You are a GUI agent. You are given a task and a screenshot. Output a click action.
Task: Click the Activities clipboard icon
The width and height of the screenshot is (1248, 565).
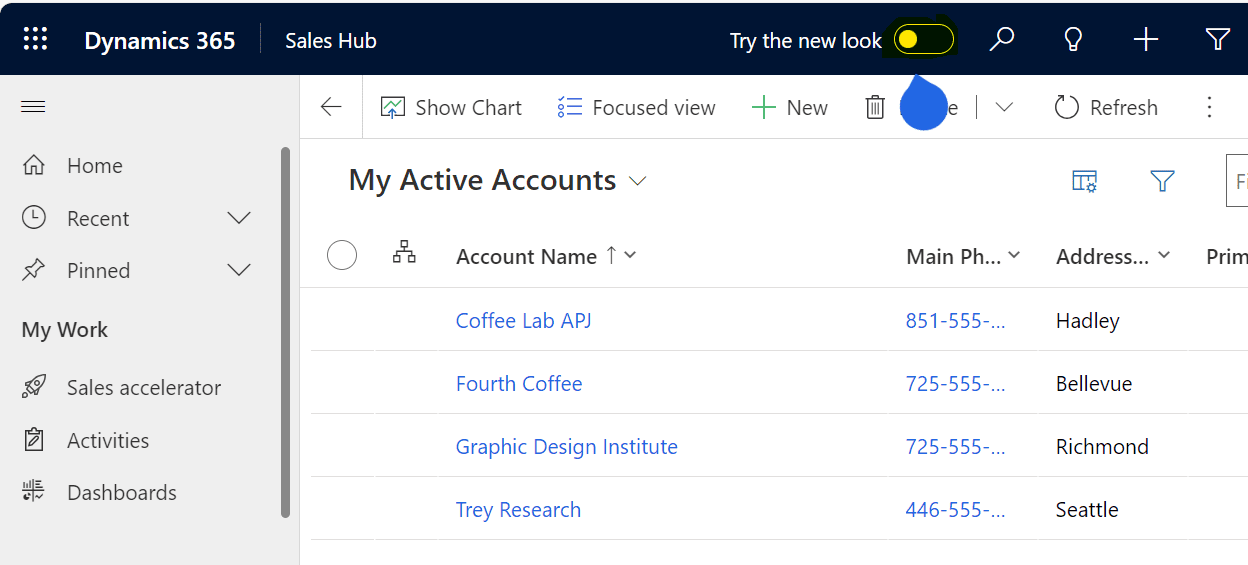[34, 440]
